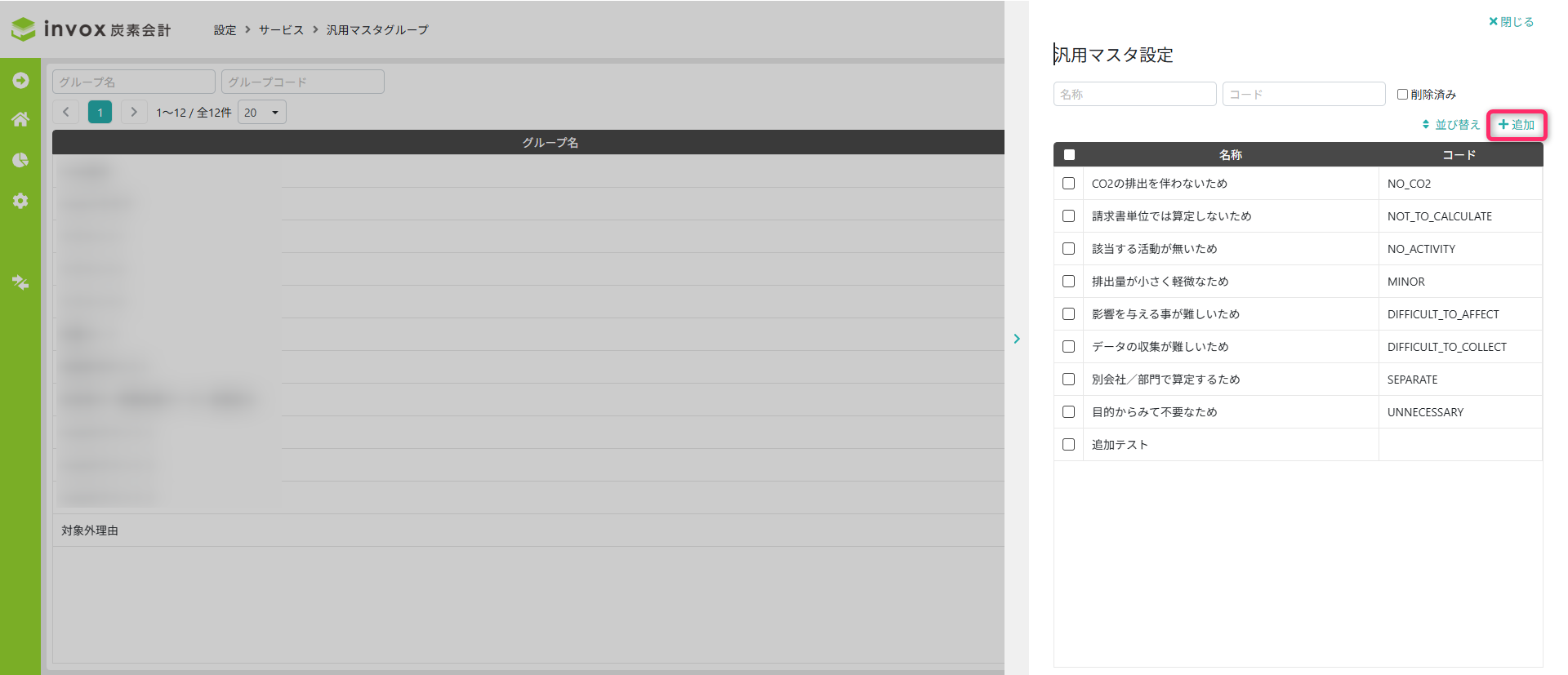Select the CO2の排出を伴わないため row checkbox

(1068, 184)
